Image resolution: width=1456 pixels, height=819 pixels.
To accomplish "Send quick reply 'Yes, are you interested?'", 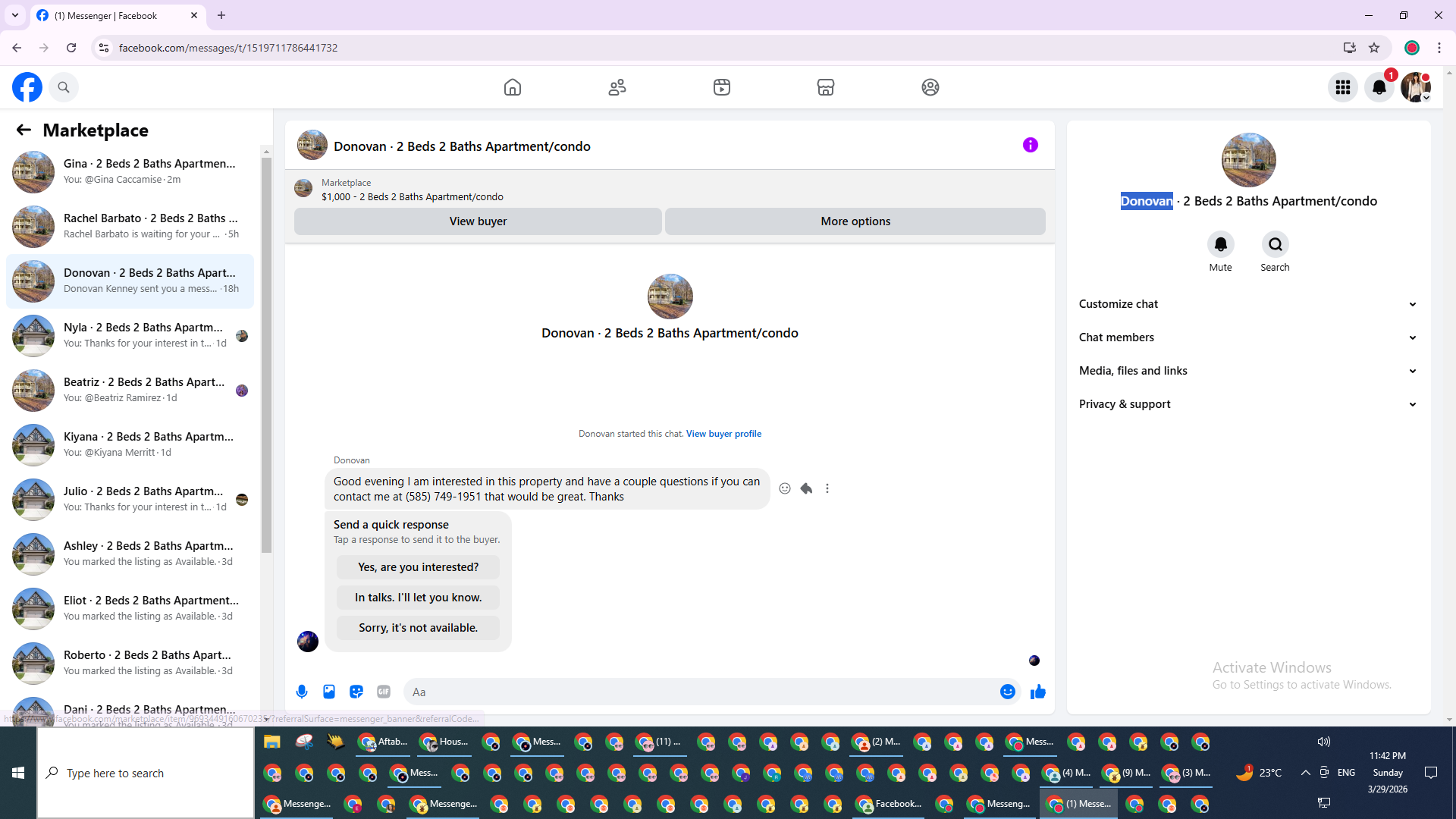I will pyautogui.click(x=418, y=567).
